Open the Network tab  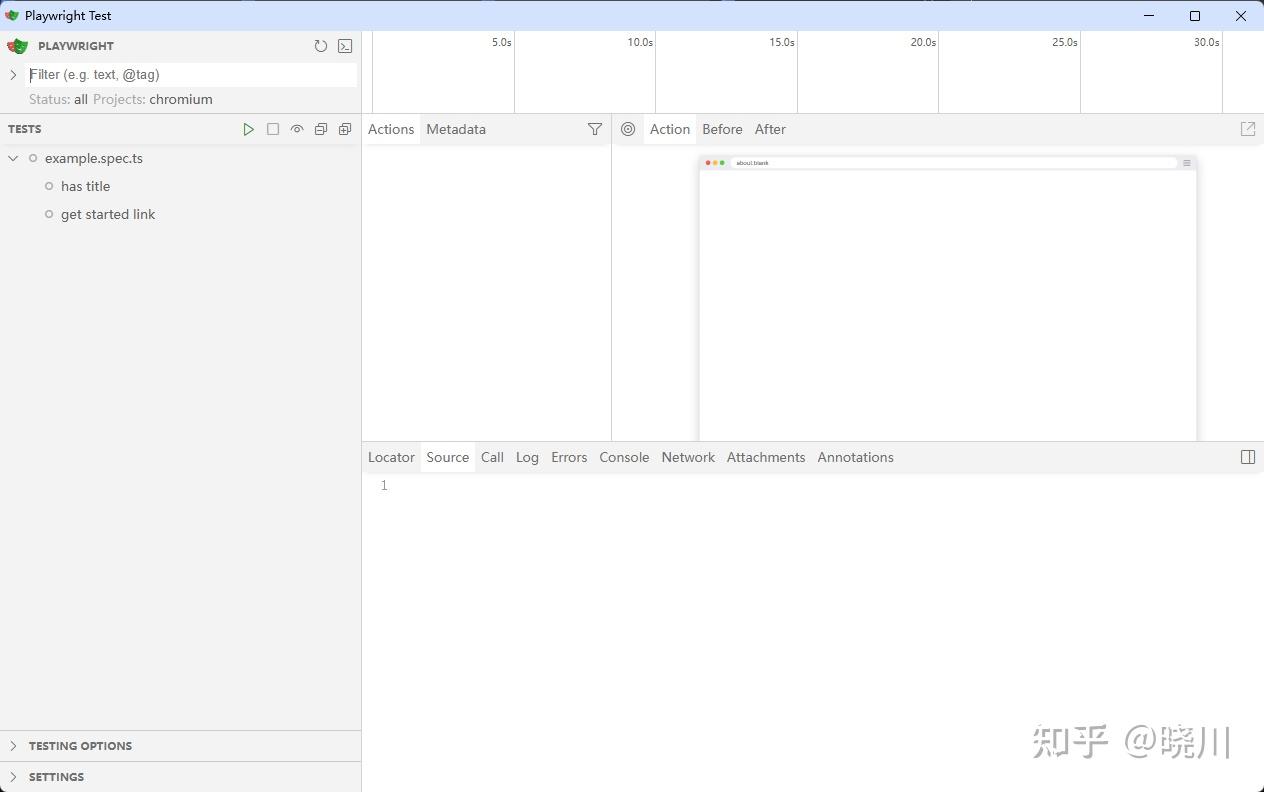point(688,457)
